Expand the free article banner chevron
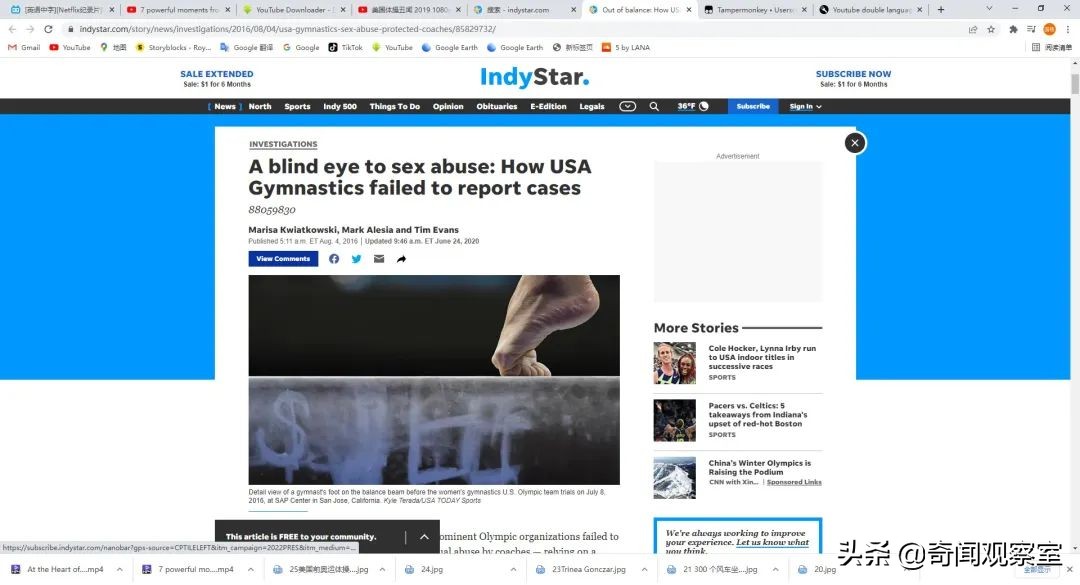1080x585 pixels. click(424, 537)
